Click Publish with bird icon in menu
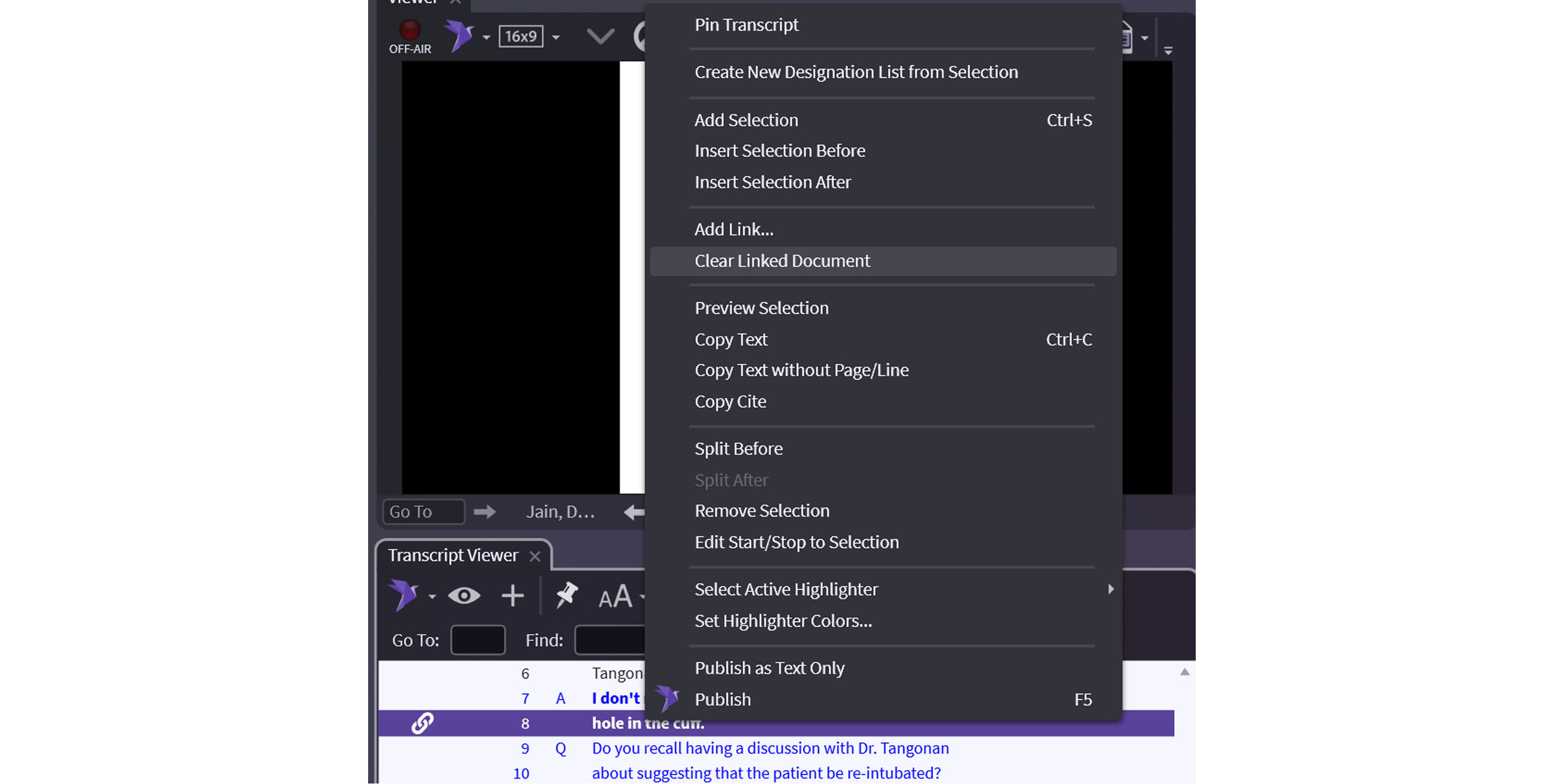The width and height of the screenshot is (1567, 784). [x=722, y=699]
